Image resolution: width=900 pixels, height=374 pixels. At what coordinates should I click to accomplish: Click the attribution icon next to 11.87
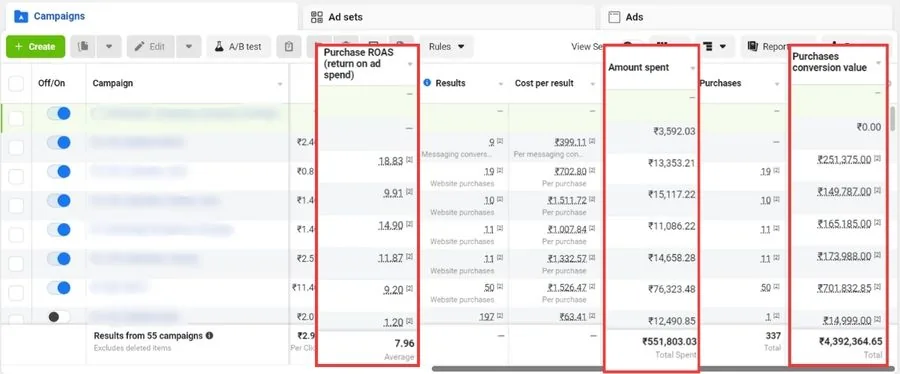409,257
